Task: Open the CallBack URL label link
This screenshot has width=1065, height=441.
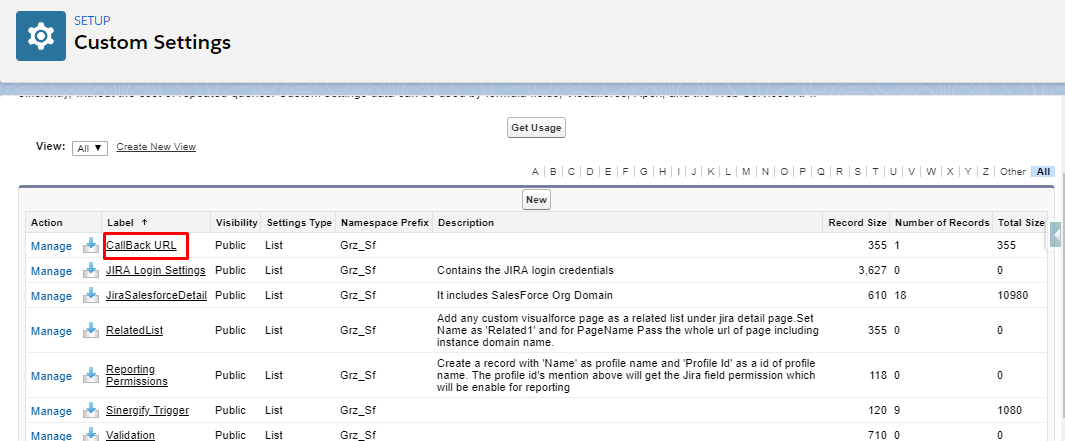Action: click(141, 245)
